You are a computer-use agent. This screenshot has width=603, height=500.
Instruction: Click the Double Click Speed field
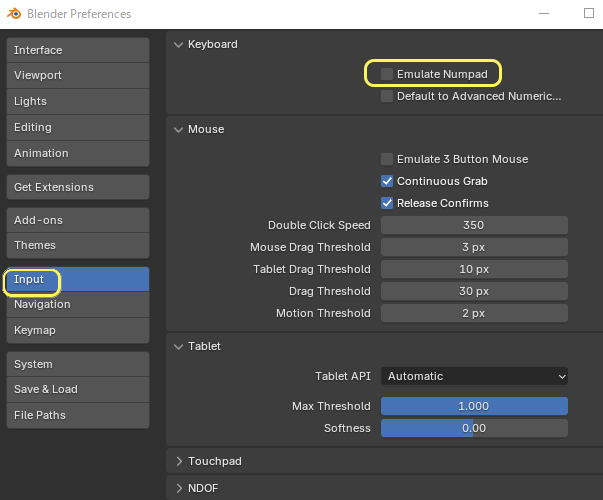(x=473, y=225)
